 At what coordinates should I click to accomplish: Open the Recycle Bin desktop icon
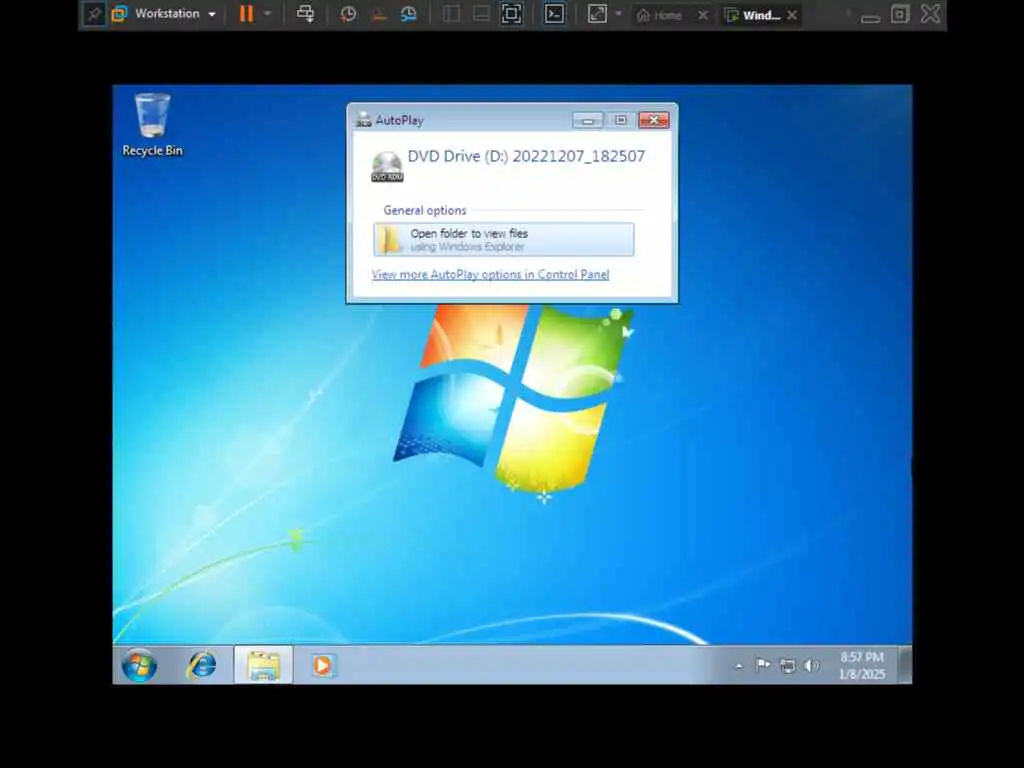tap(152, 125)
